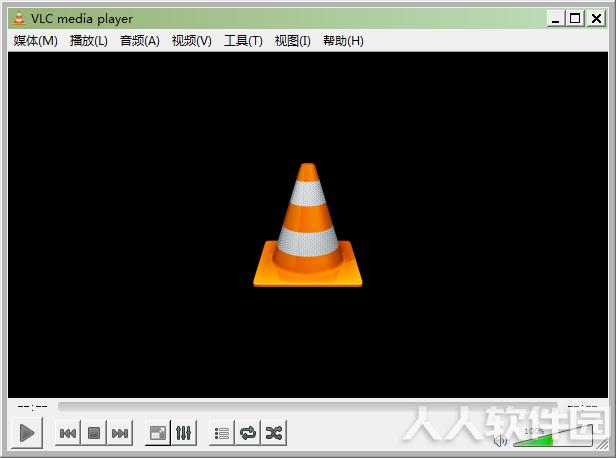Toggle loop repeat mode
616x458 pixels.
pos(248,433)
